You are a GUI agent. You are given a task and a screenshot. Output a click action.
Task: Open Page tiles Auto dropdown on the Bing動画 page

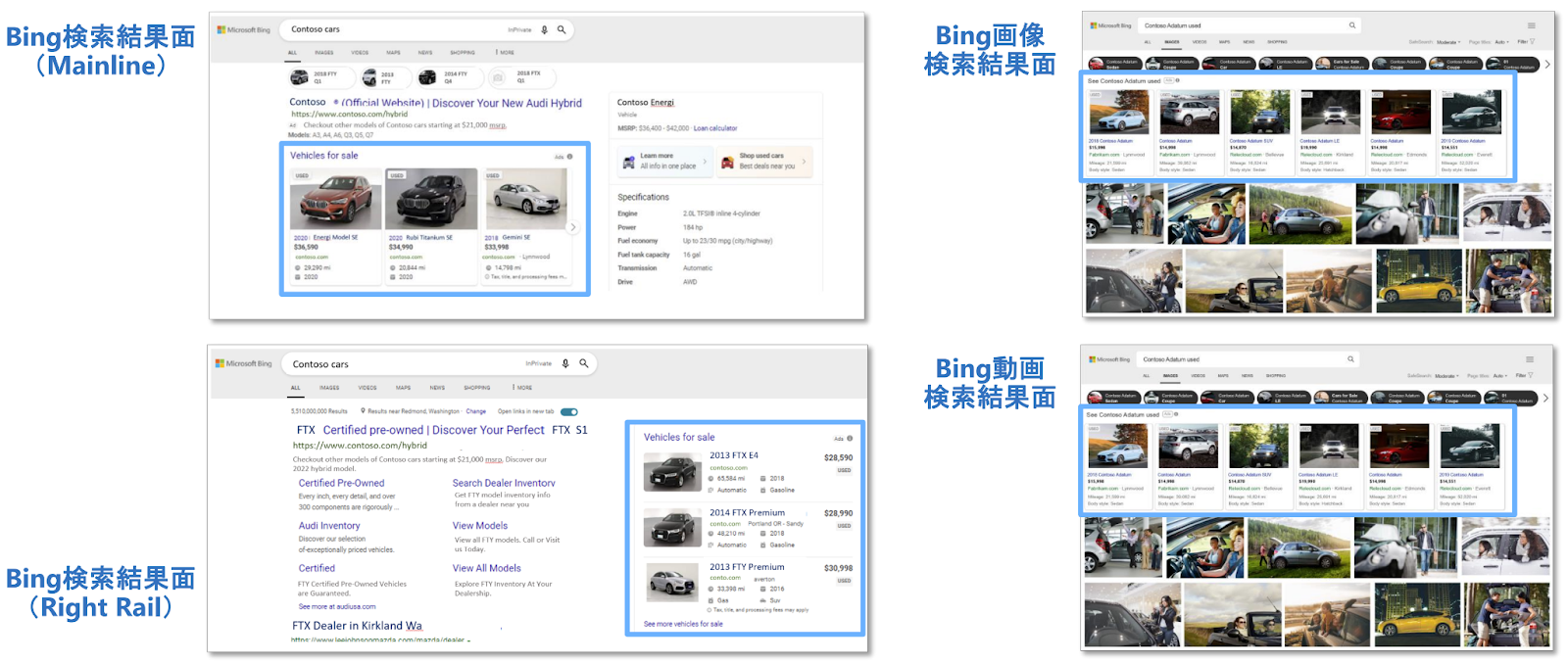coord(1498,375)
